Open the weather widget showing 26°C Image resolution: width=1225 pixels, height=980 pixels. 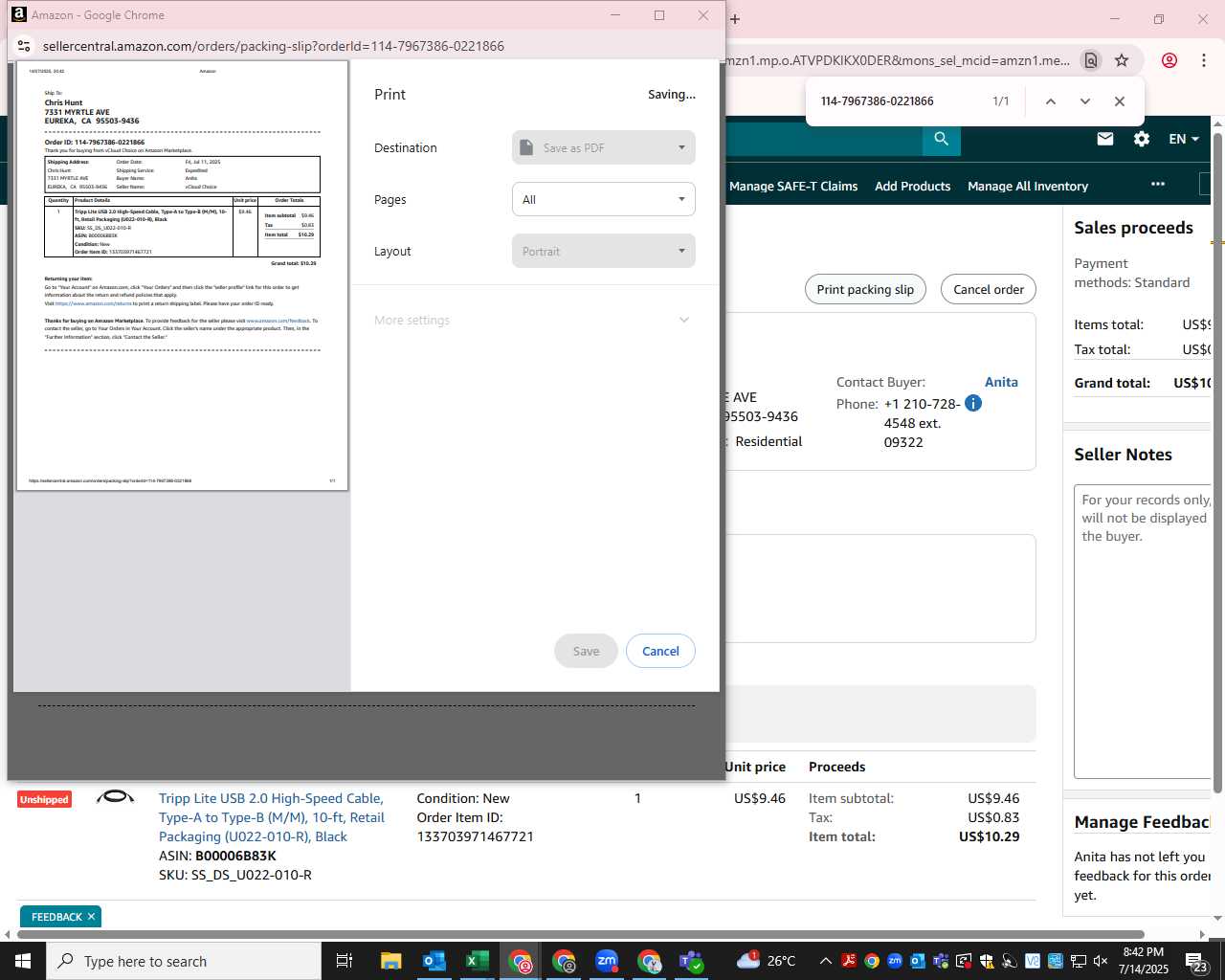[x=767, y=960]
